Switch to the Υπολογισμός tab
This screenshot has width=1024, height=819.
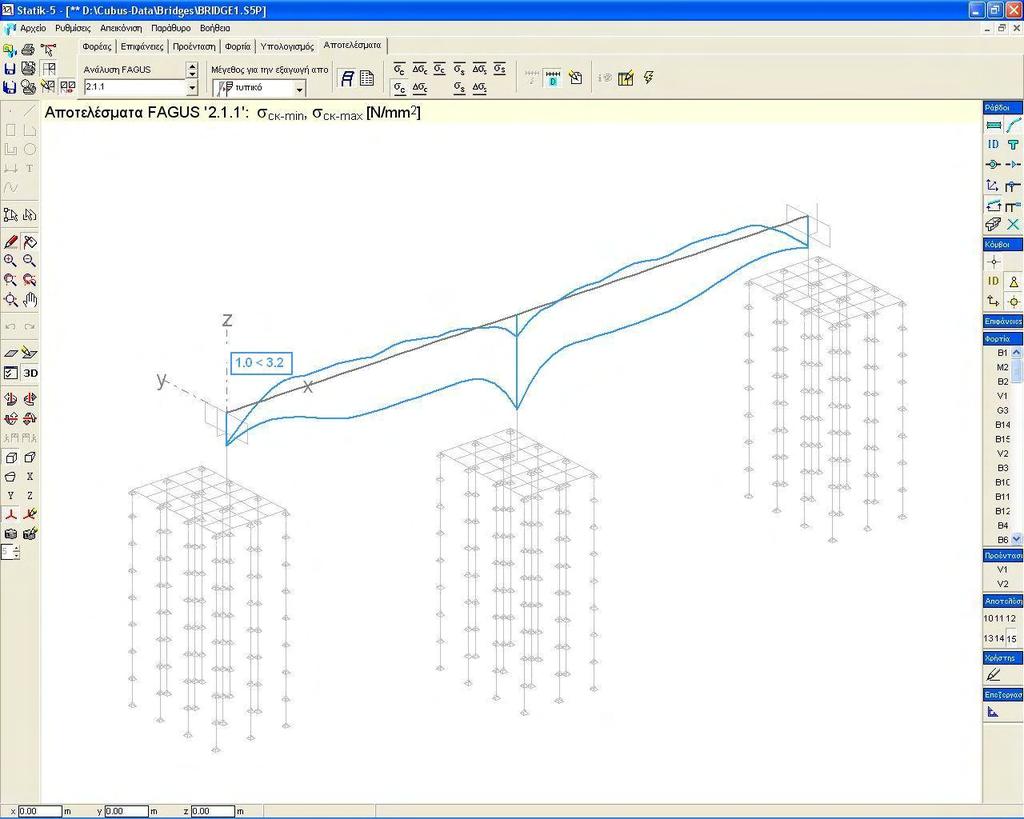coord(287,46)
